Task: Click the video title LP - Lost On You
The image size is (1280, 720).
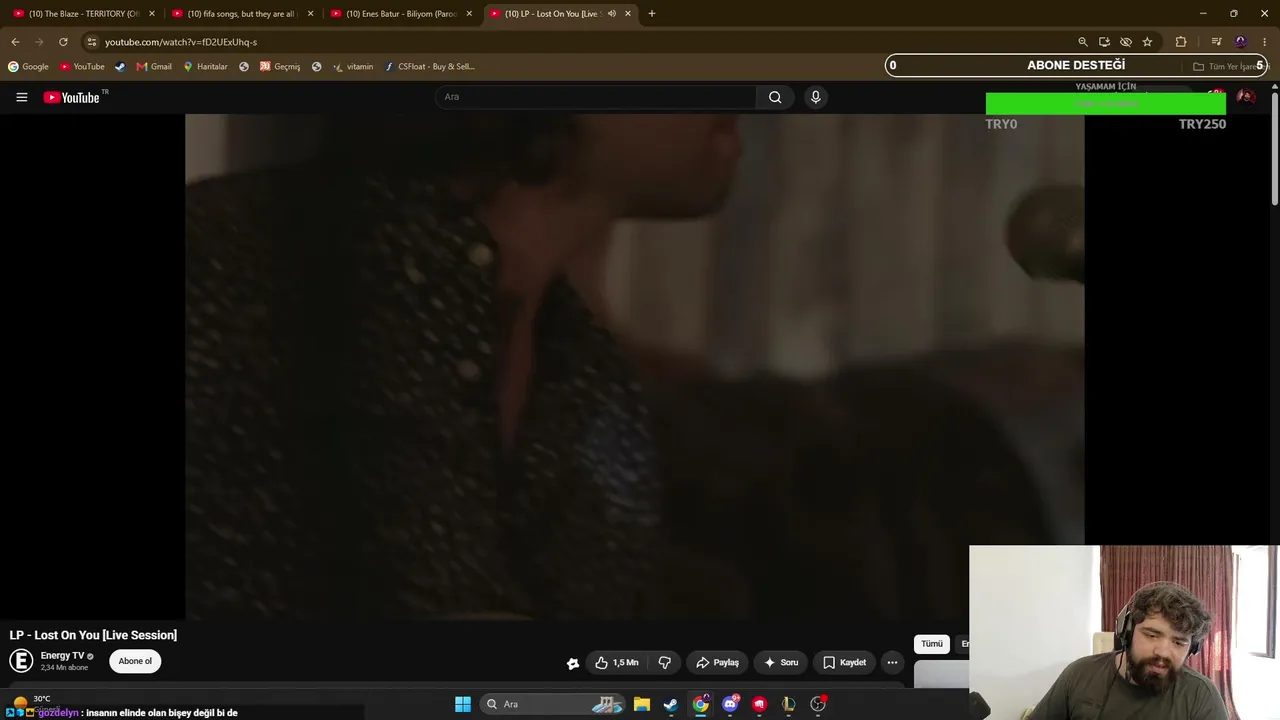Action: (x=93, y=635)
